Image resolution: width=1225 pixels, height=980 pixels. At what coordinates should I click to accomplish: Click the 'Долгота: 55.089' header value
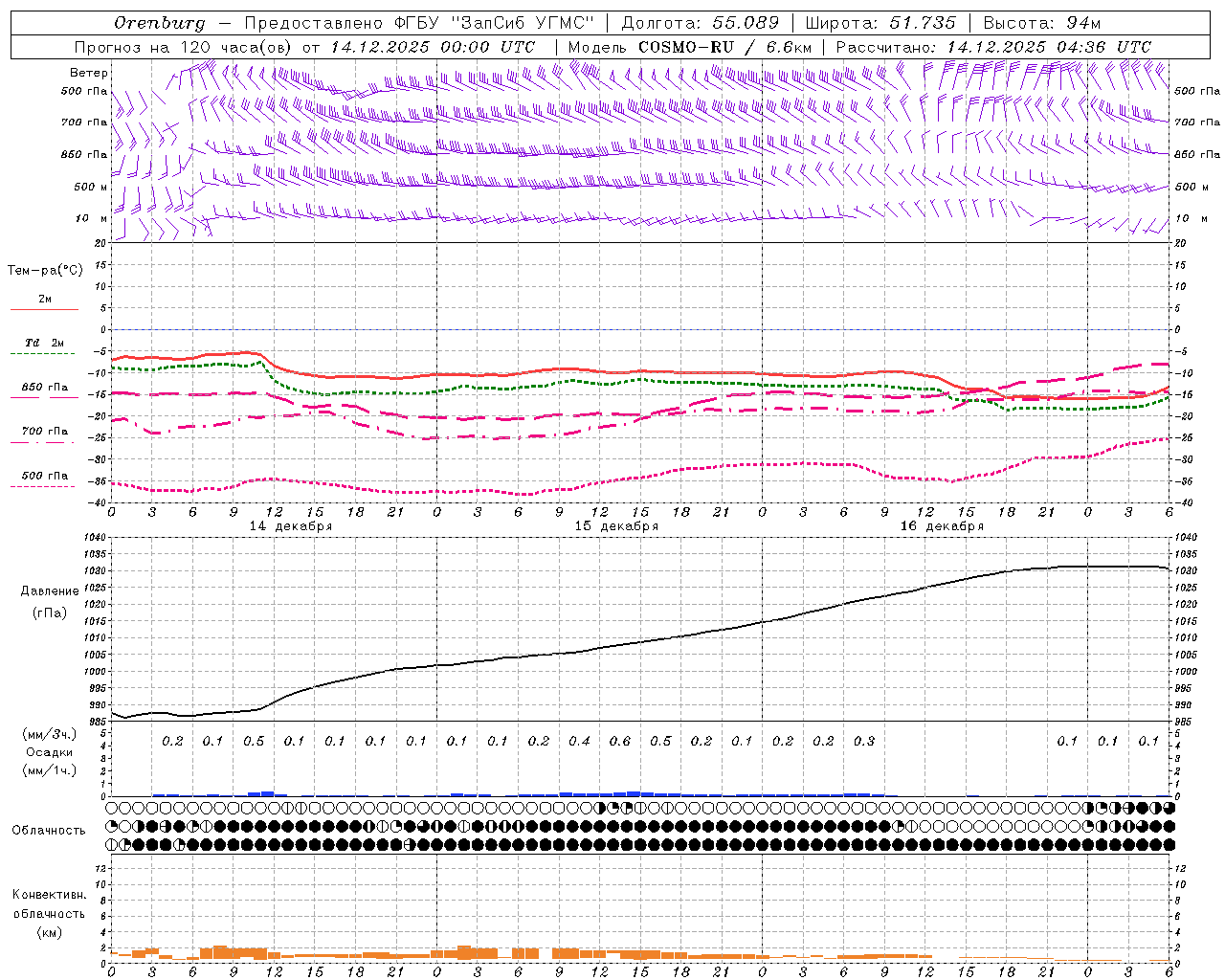pos(701,23)
